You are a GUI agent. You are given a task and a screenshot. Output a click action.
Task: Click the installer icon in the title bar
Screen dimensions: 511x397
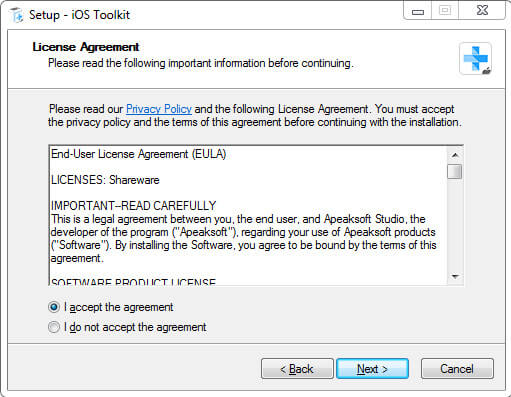17,15
